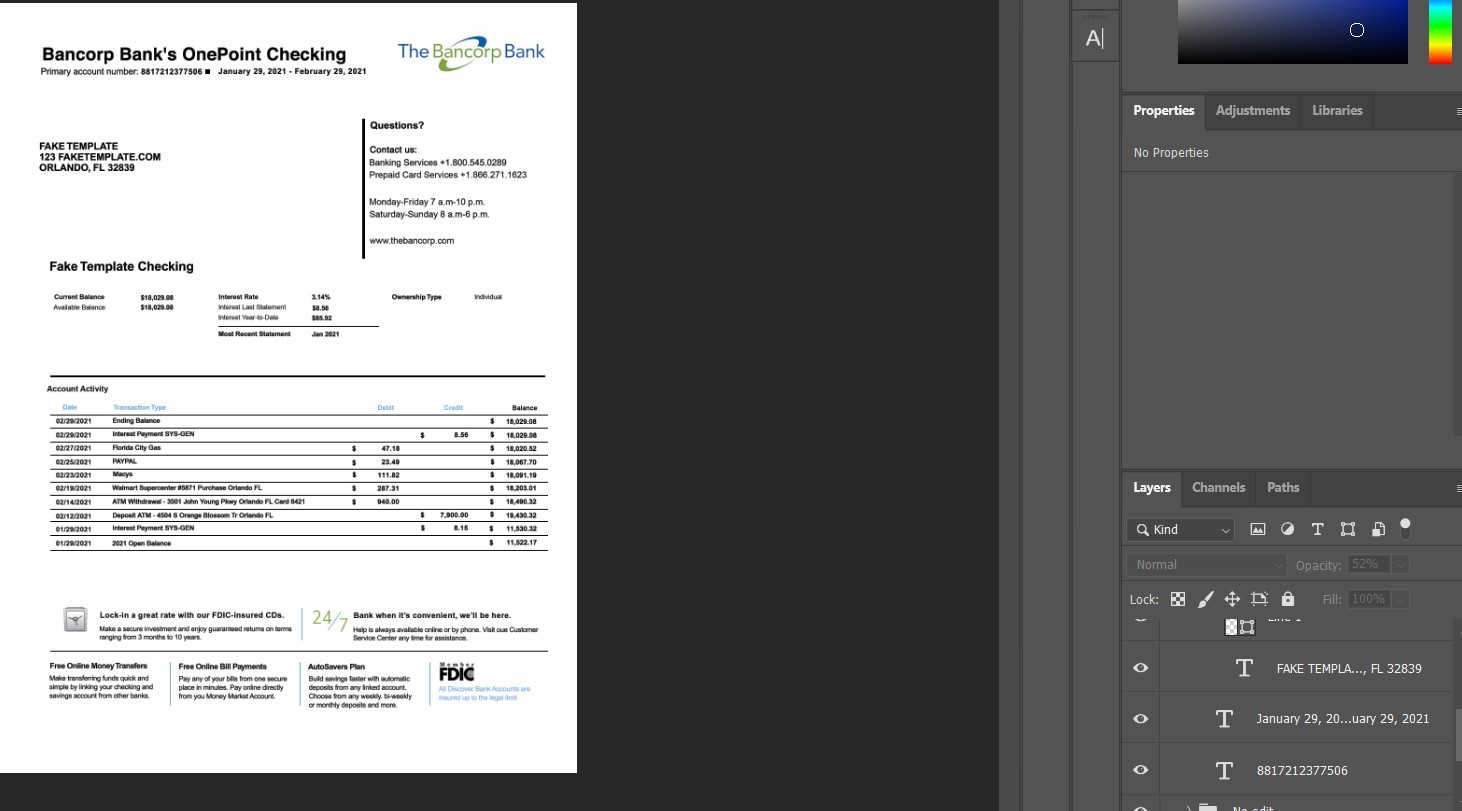This screenshot has width=1462, height=811.
Task: Switch to the Paths tab
Action: click(1283, 487)
